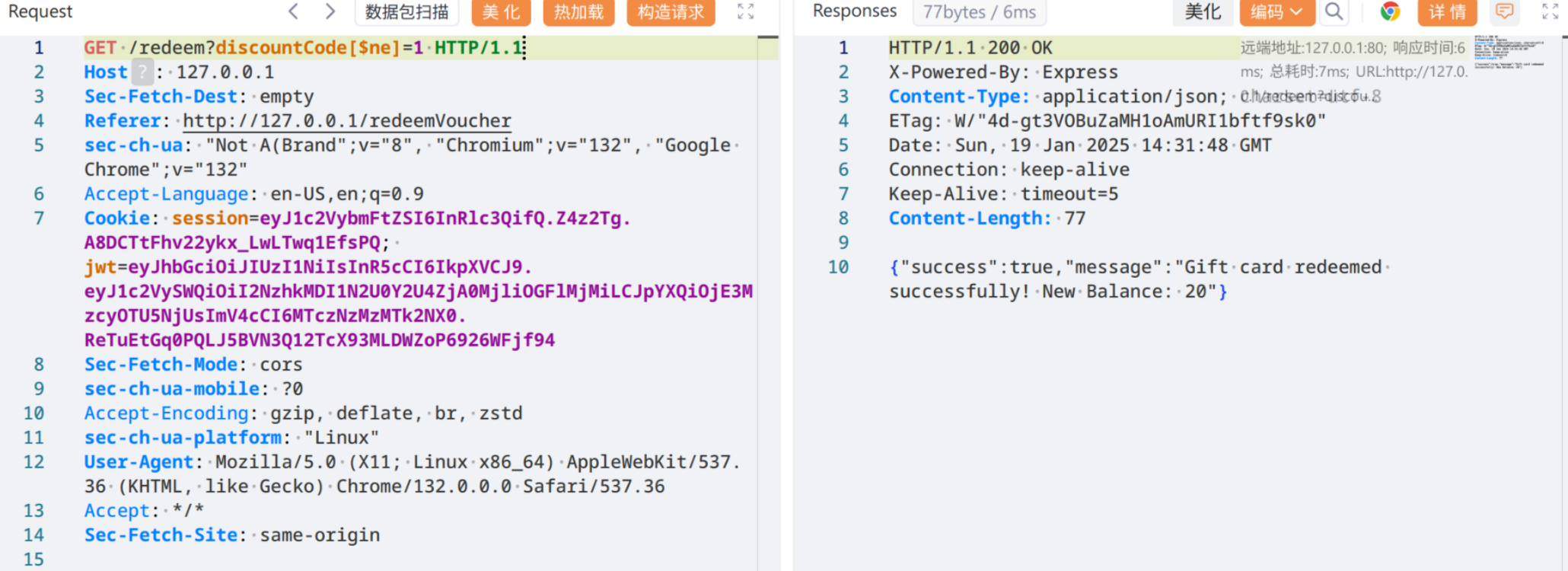Open the 编码 encoding dropdown
The height and width of the screenshot is (571, 1568).
click(x=1276, y=12)
